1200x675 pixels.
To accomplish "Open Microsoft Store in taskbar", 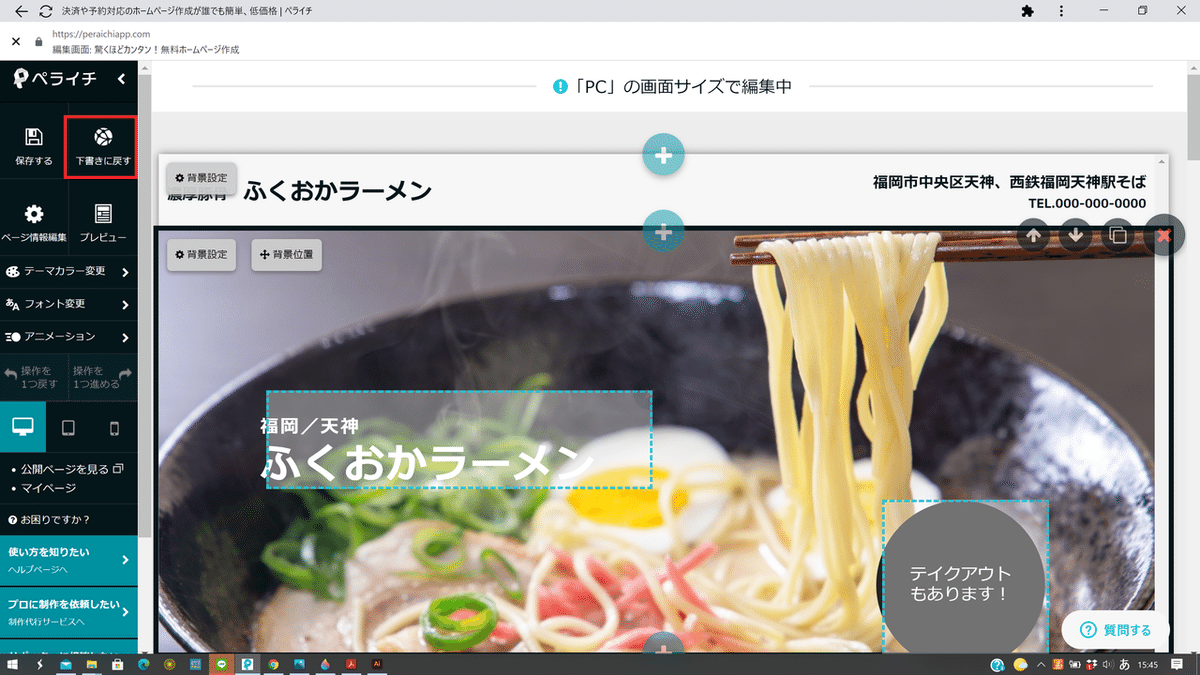I will 117,664.
